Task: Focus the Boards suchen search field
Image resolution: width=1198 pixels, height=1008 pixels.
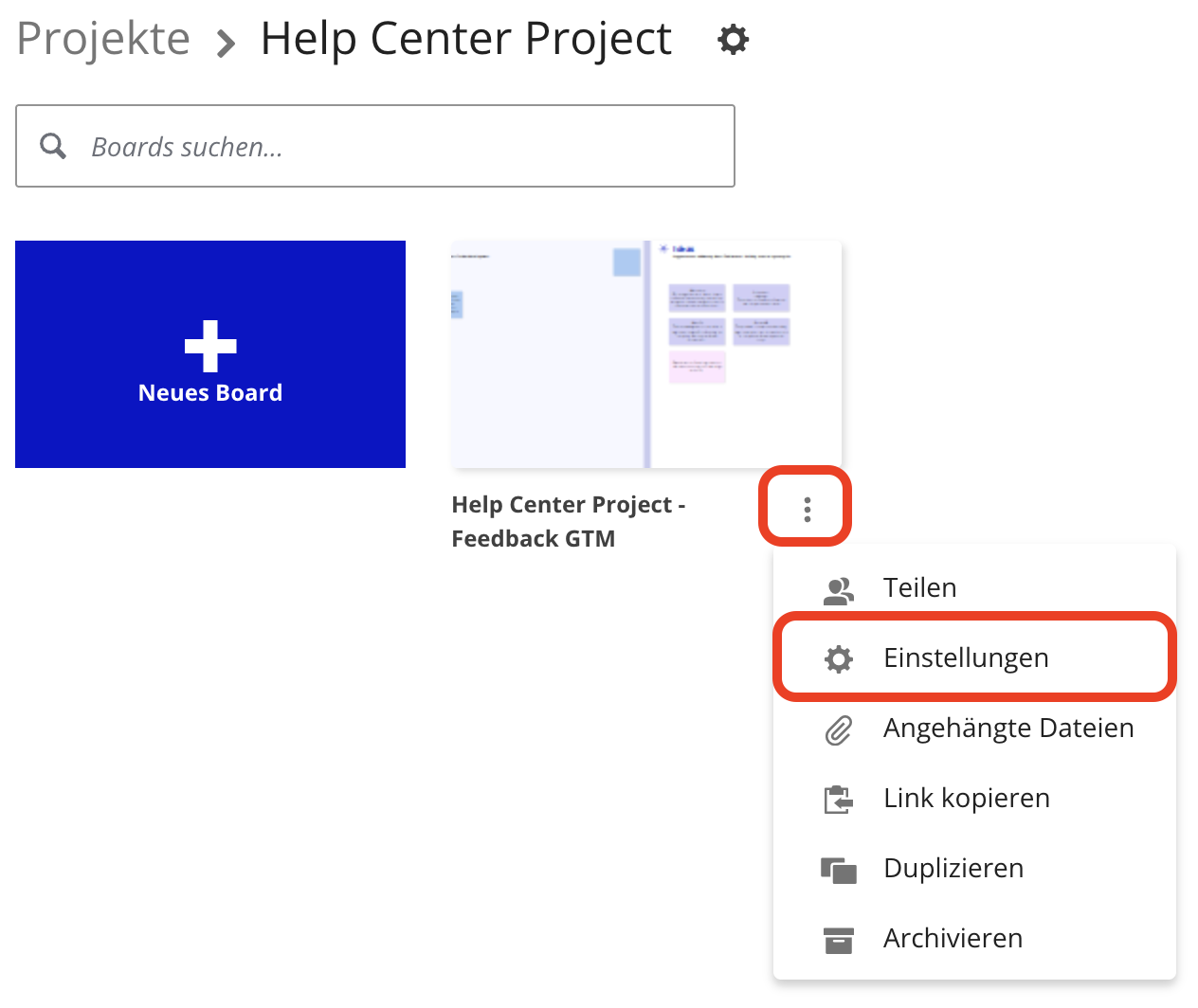Action: (x=398, y=147)
